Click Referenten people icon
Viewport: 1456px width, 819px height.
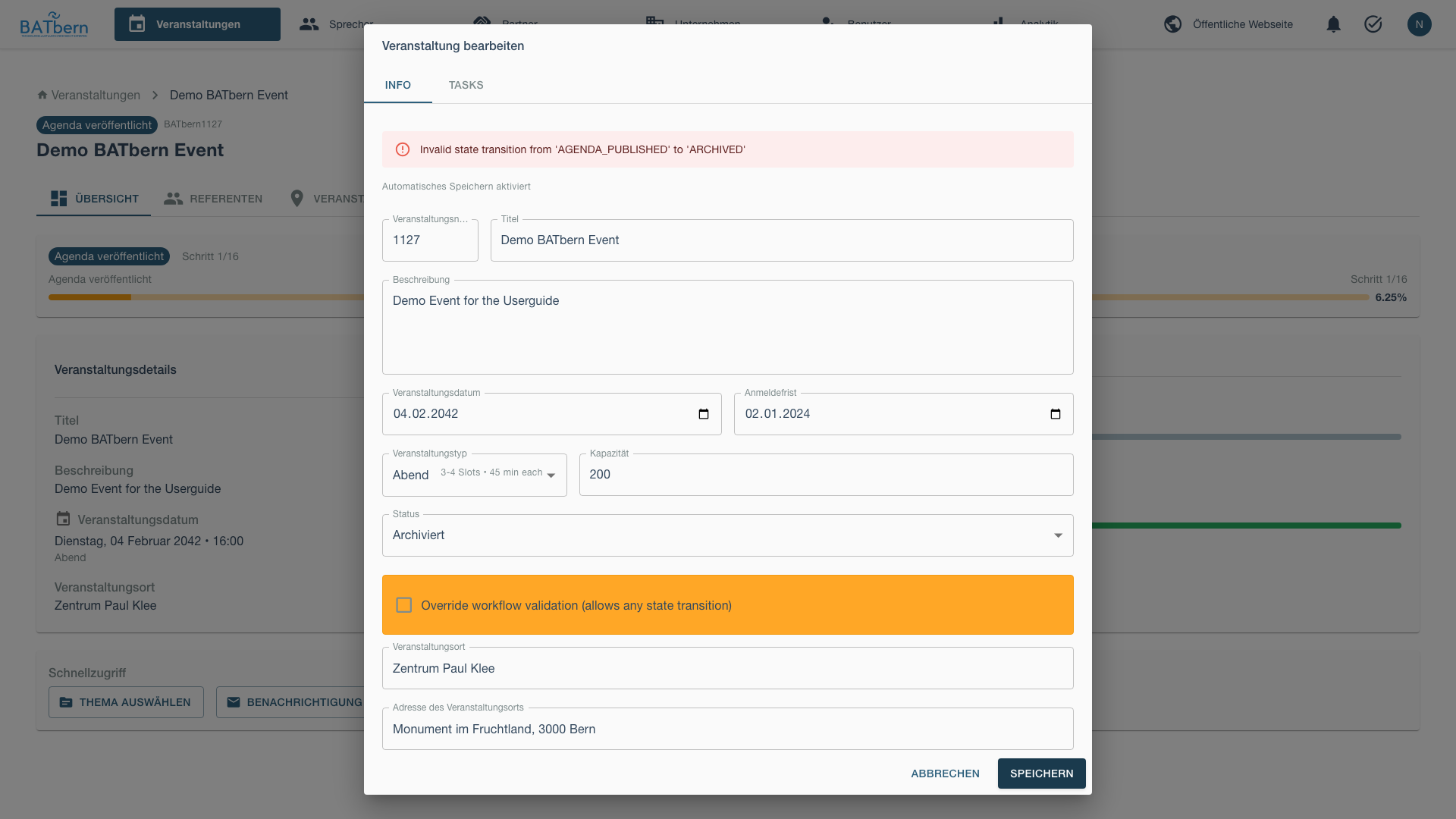[173, 199]
